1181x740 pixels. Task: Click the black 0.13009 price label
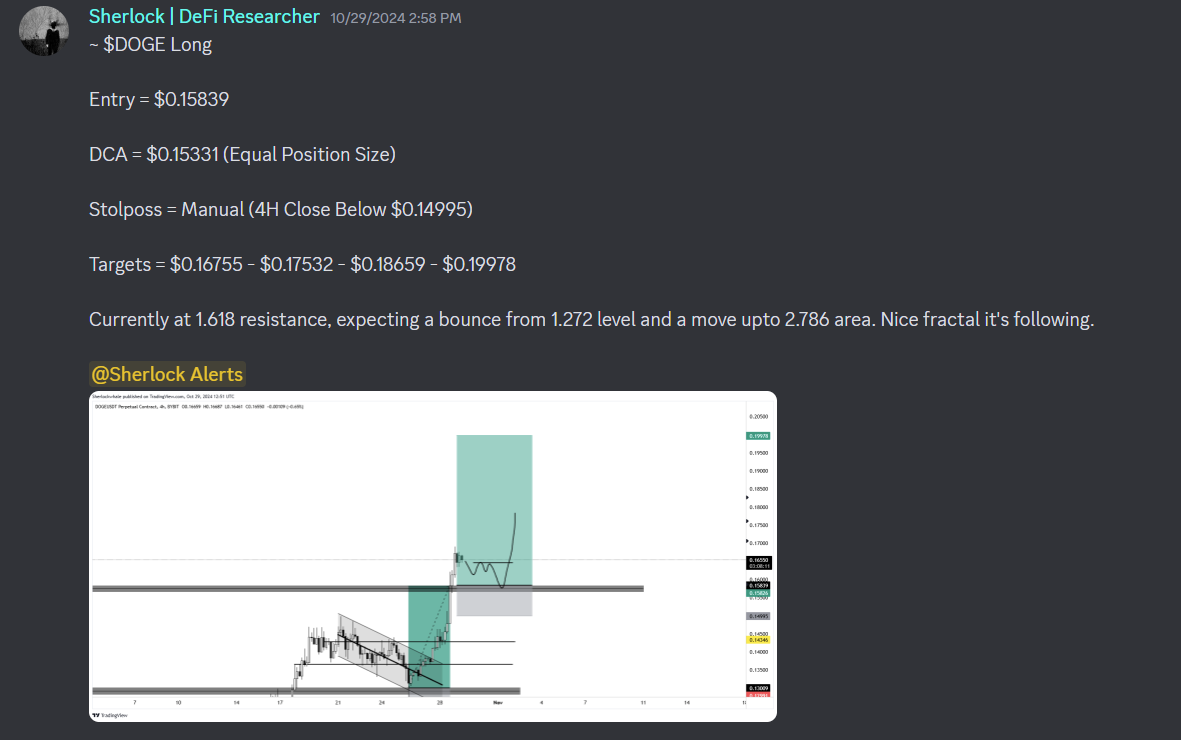(759, 688)
